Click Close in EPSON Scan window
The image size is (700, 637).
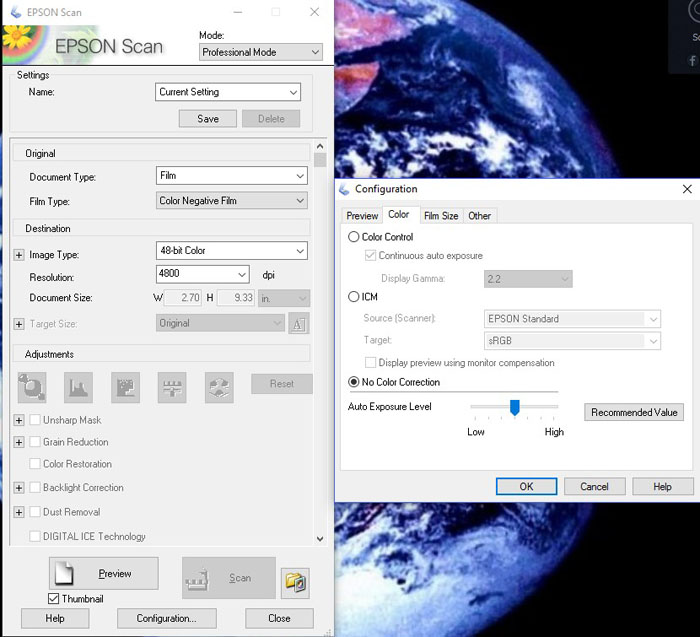click(279, 618)
